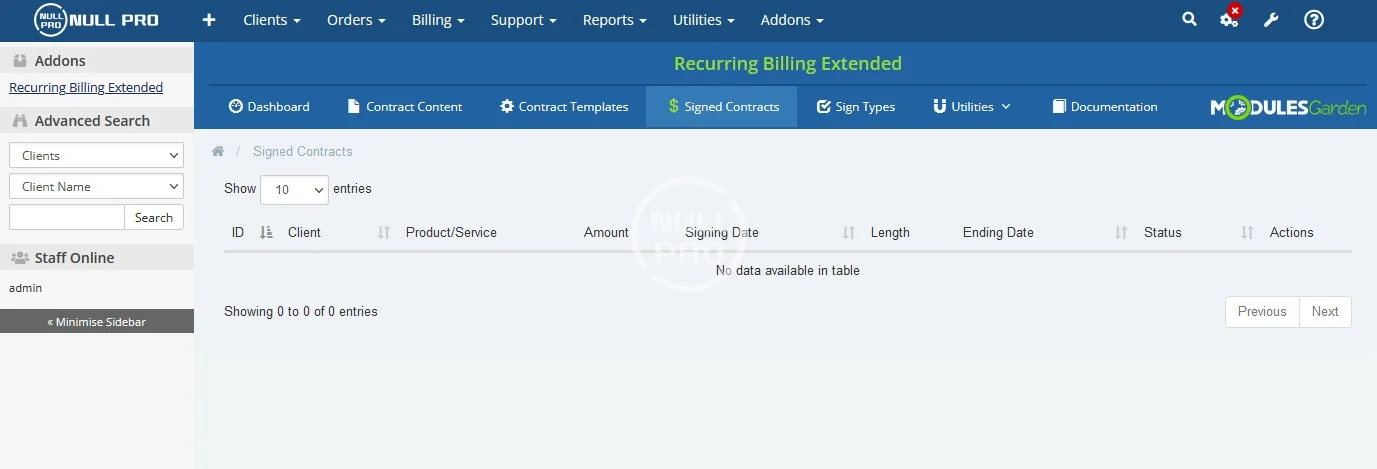Click the Ending Date column sort arrows
The width and height of the screenshot is (1377, 469).
click(x=1121, y=233)
